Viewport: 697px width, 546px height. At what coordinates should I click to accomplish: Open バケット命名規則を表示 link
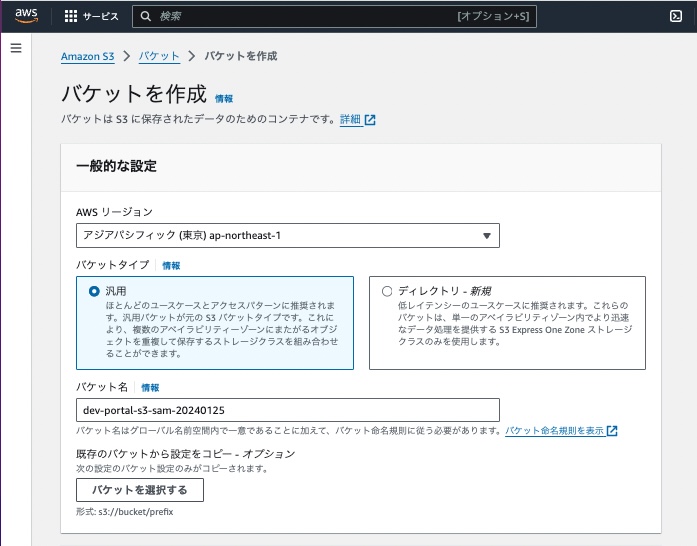554,430
